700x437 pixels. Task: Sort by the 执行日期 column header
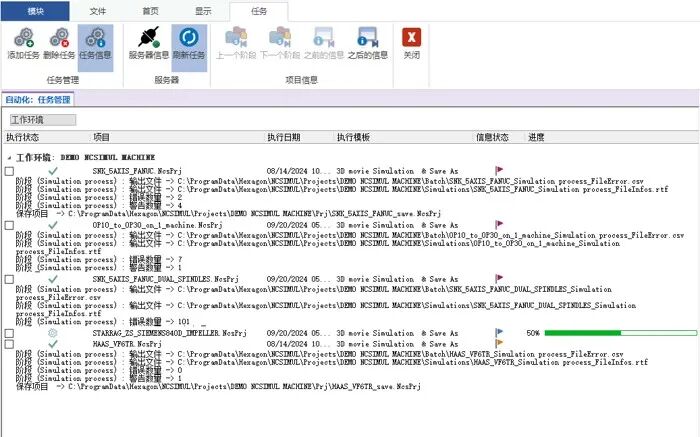(284, 137)
